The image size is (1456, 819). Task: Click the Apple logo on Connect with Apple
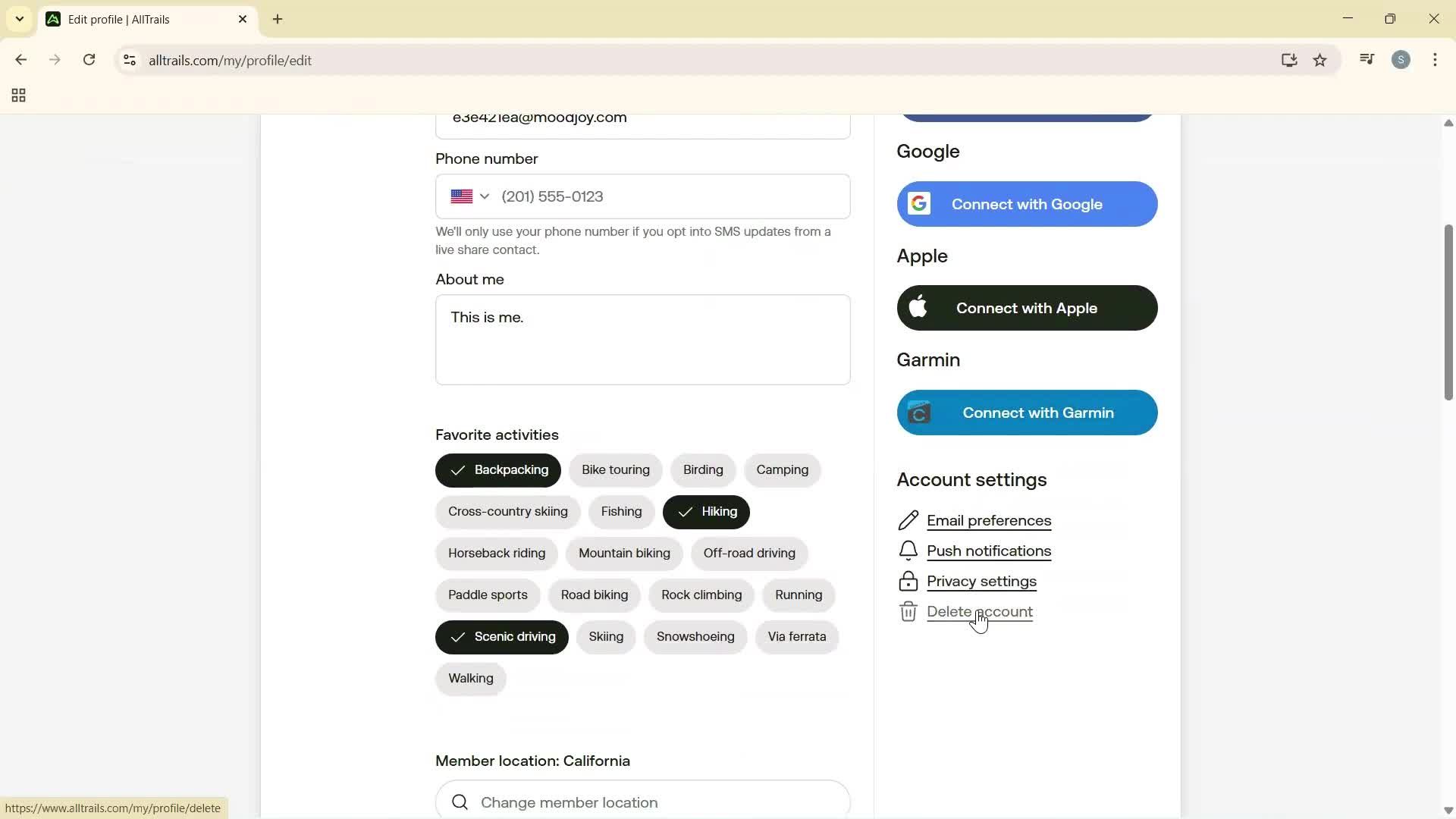918,308
